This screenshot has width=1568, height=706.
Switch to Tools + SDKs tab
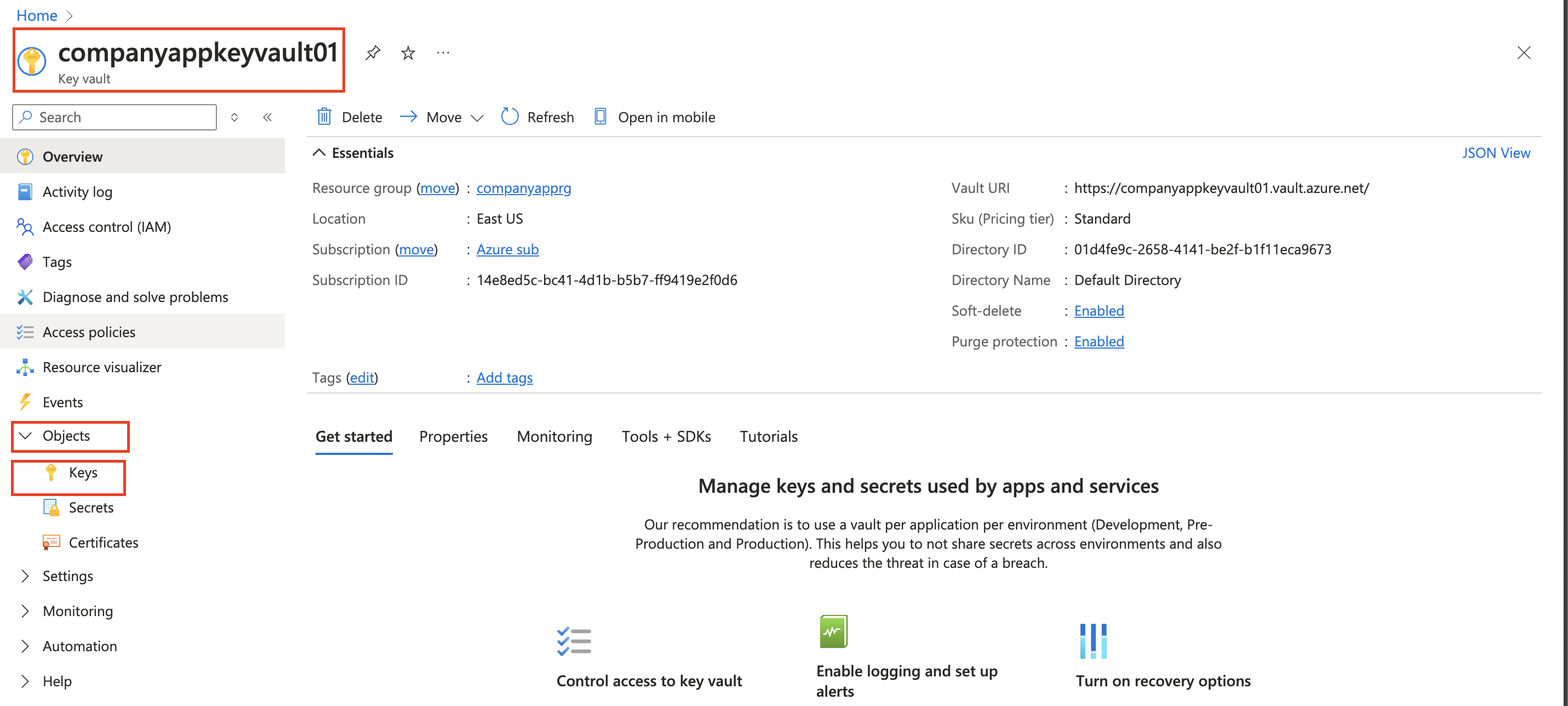[666, 436]
